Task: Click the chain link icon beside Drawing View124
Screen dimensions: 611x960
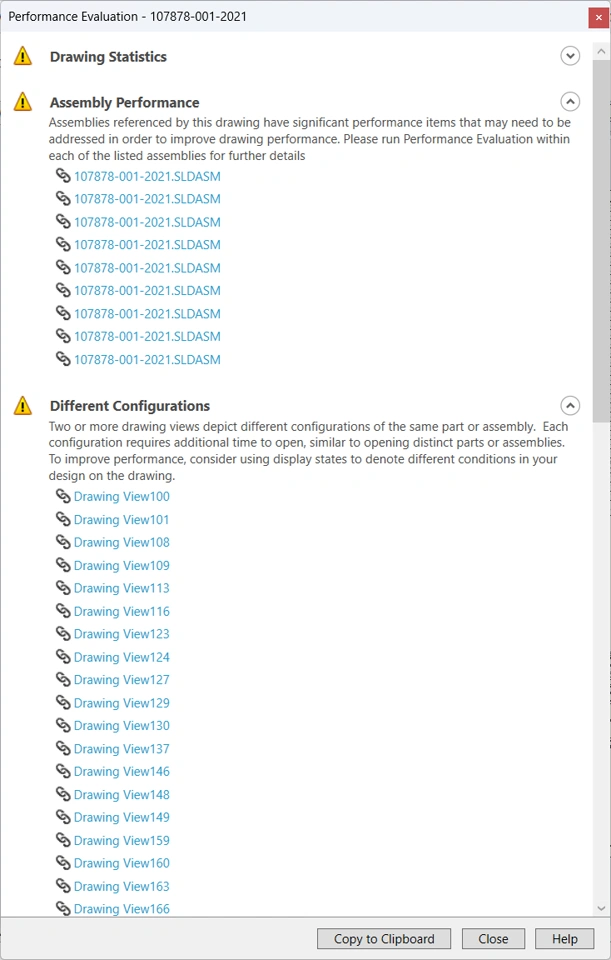Action: pos(64,657)
